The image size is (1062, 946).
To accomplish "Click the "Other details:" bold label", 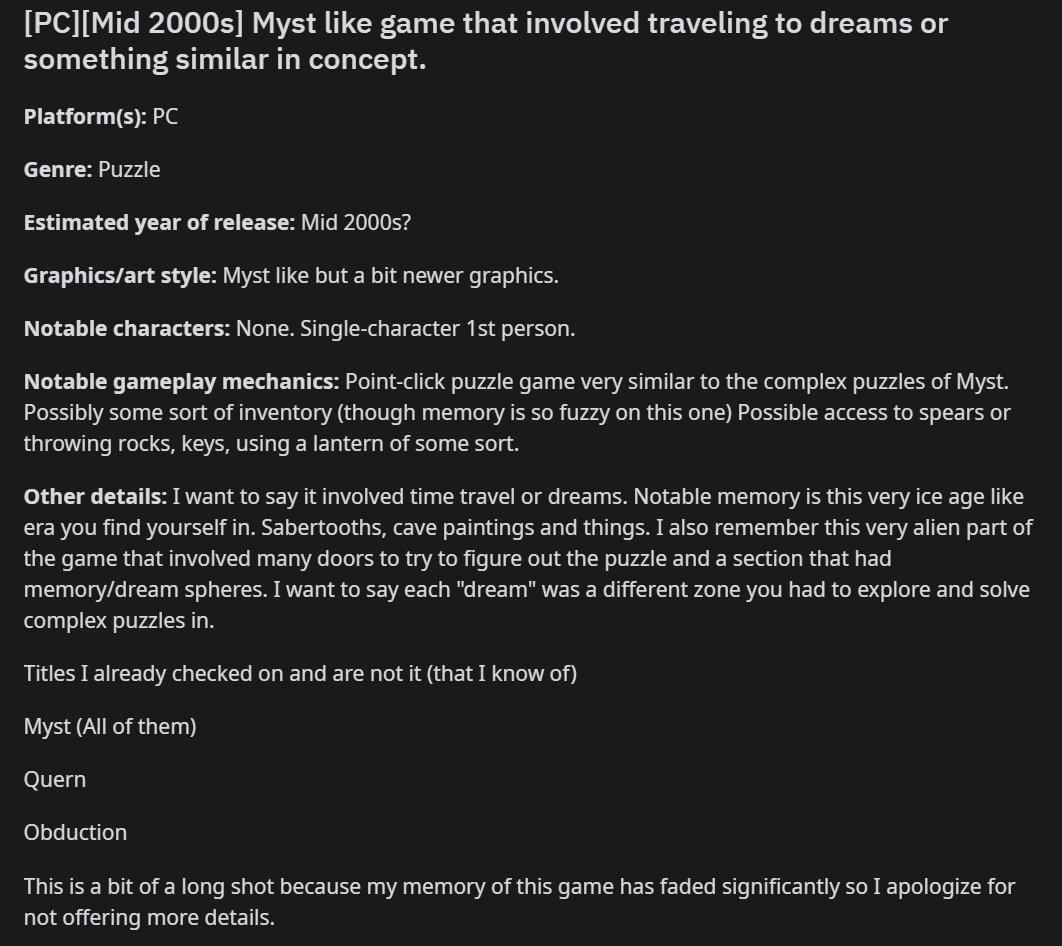I will 95,496.
